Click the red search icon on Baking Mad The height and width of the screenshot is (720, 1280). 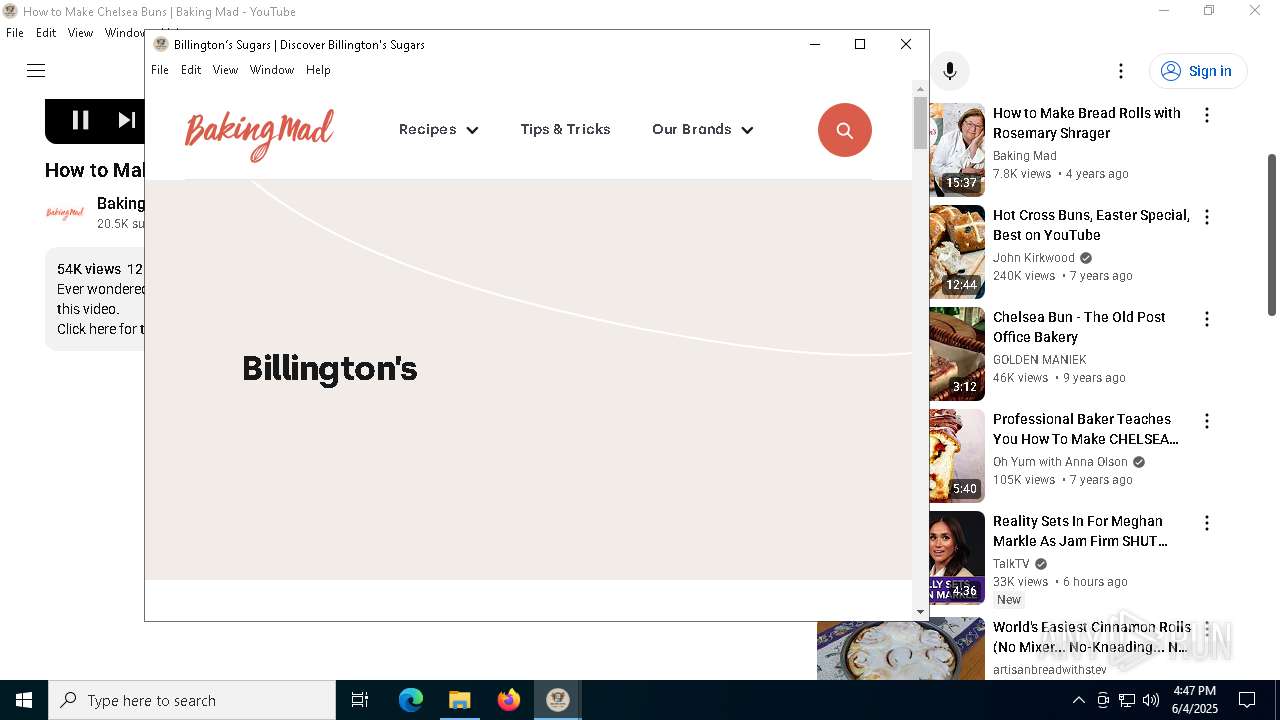click(845, 130)
